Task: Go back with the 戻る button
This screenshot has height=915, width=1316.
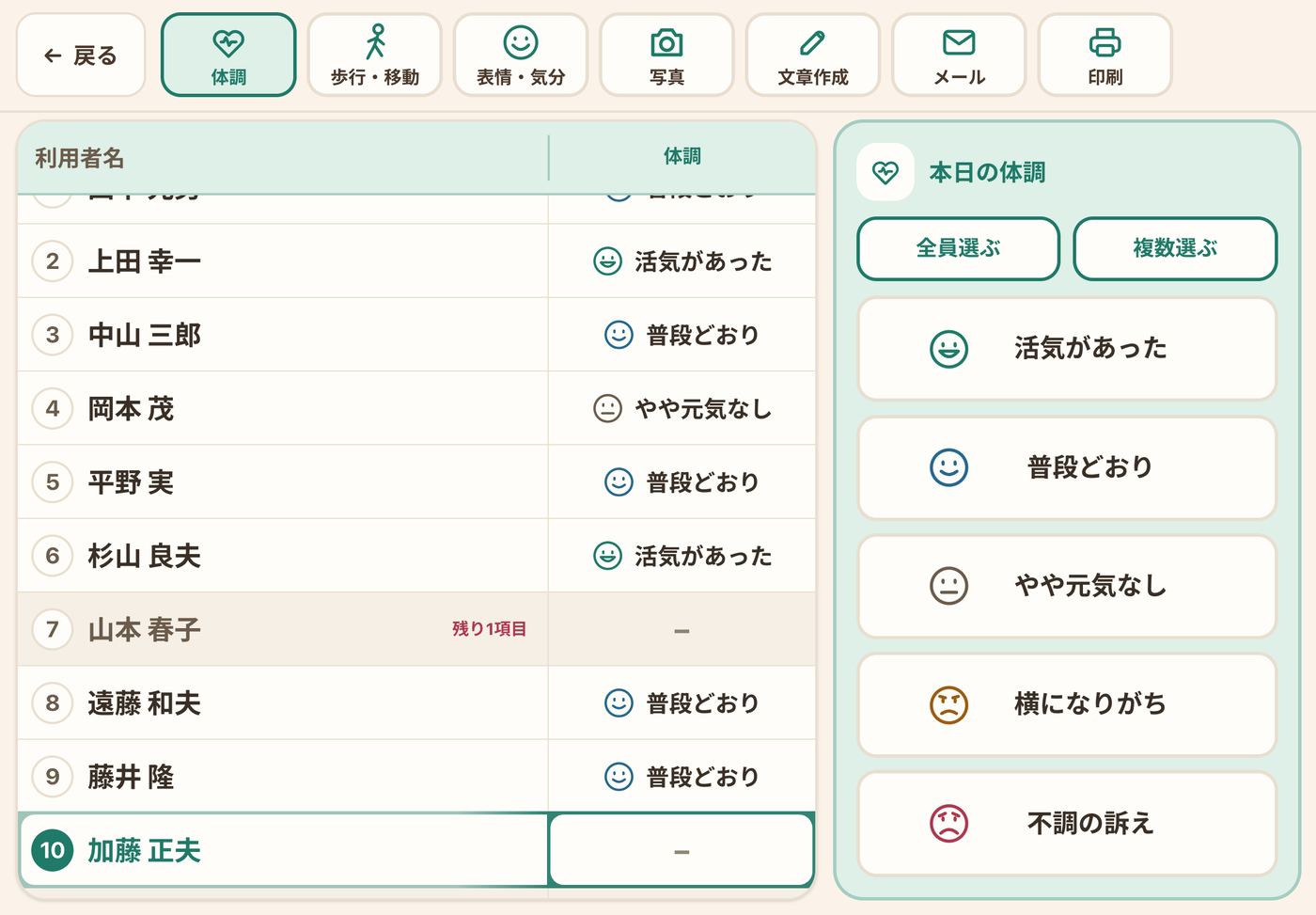Action: (81, 55)
